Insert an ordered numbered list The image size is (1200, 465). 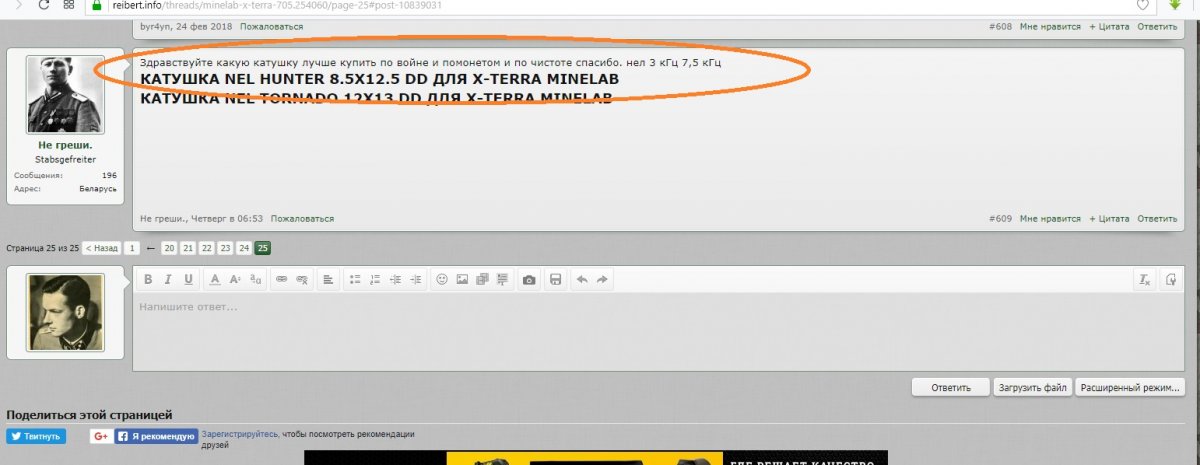point(375,280)
